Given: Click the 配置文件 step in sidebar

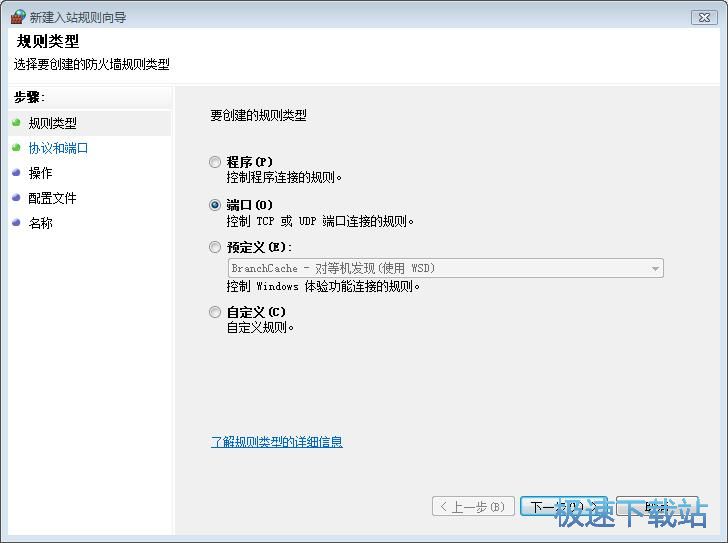Looking at the screenshot, I should coord(52,198).
